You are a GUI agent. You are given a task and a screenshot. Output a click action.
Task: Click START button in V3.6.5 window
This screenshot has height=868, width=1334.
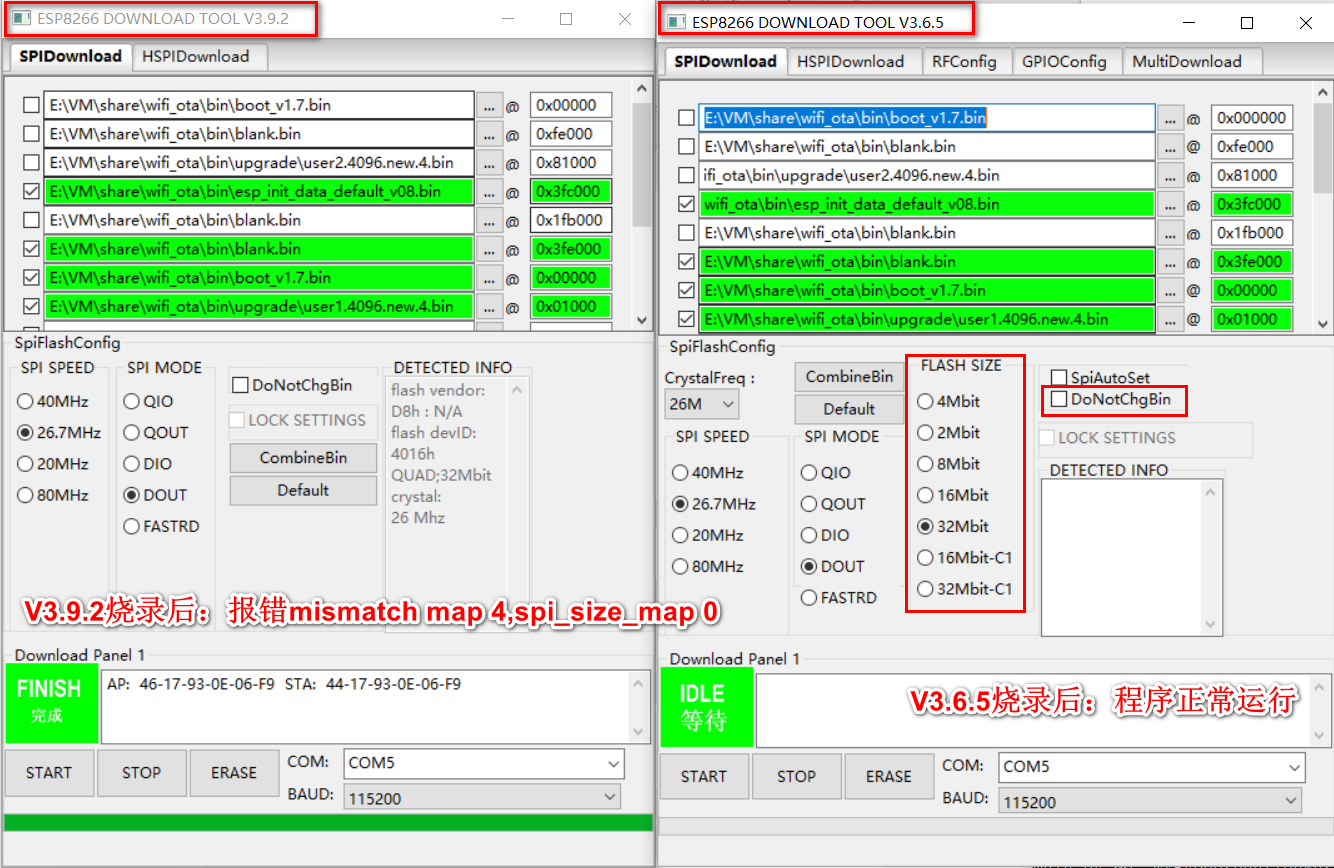point(704,777)
